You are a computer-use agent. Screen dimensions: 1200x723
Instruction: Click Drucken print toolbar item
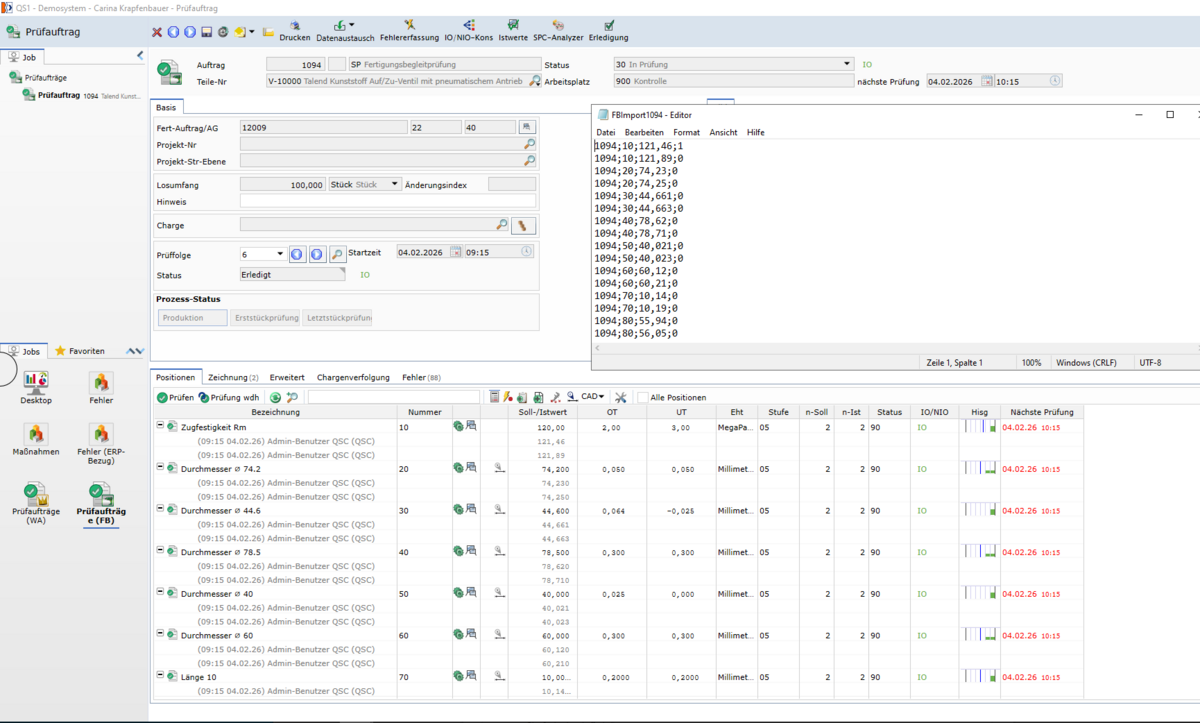[x=295, y=31]
